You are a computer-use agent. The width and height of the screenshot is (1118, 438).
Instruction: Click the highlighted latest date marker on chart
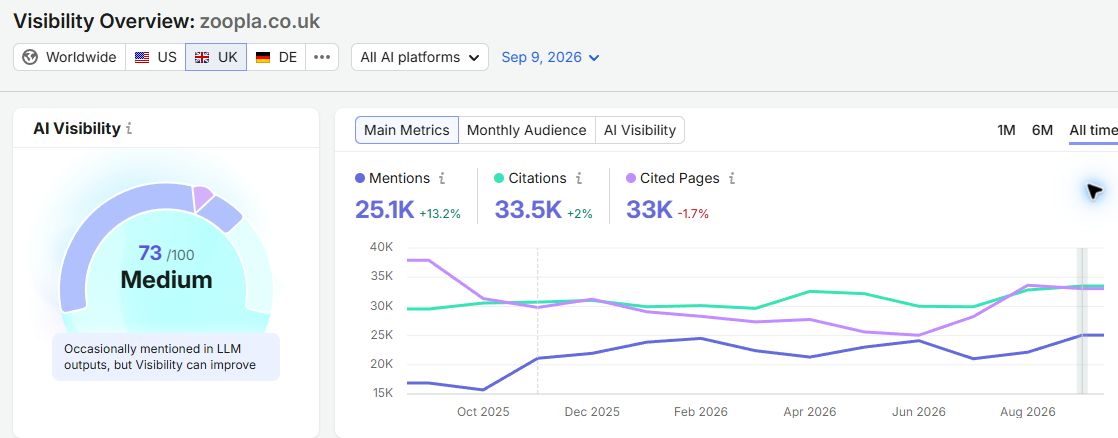(1082, 321)
